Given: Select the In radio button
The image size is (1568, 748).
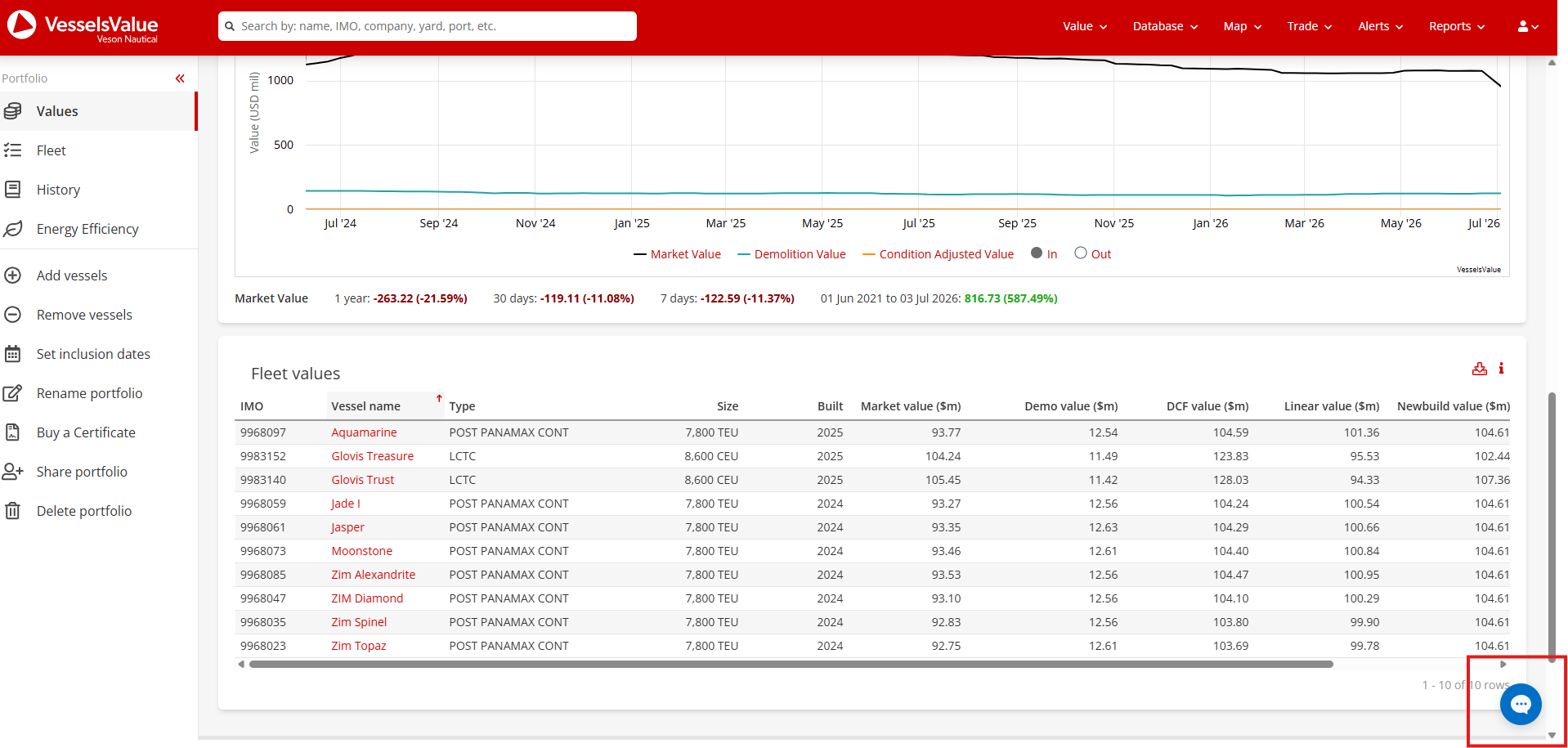Looking at the screenshot, I should [1037, 253].
